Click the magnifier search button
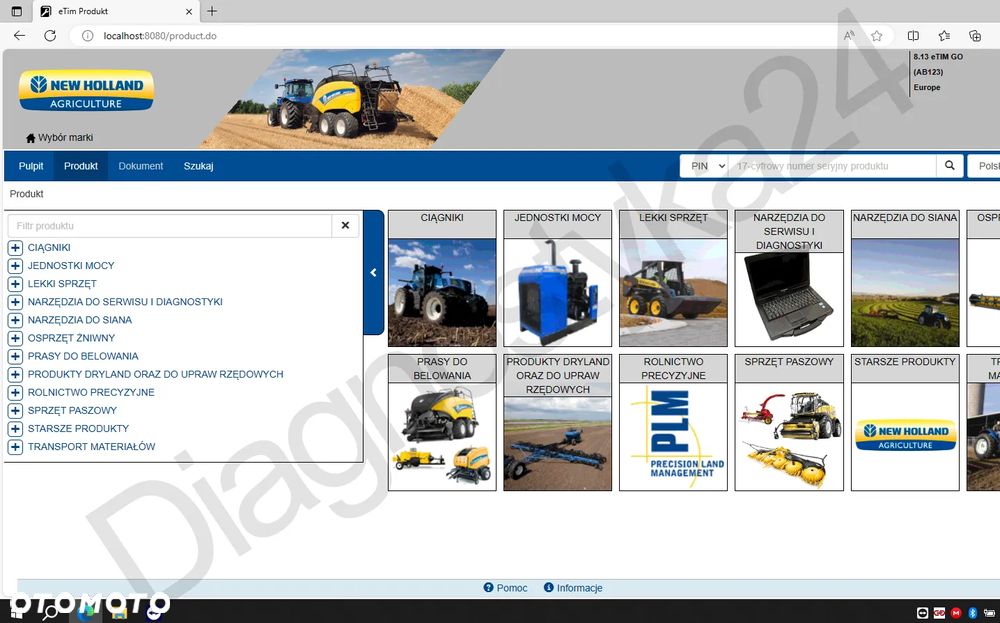 click(x=950, y=166)
